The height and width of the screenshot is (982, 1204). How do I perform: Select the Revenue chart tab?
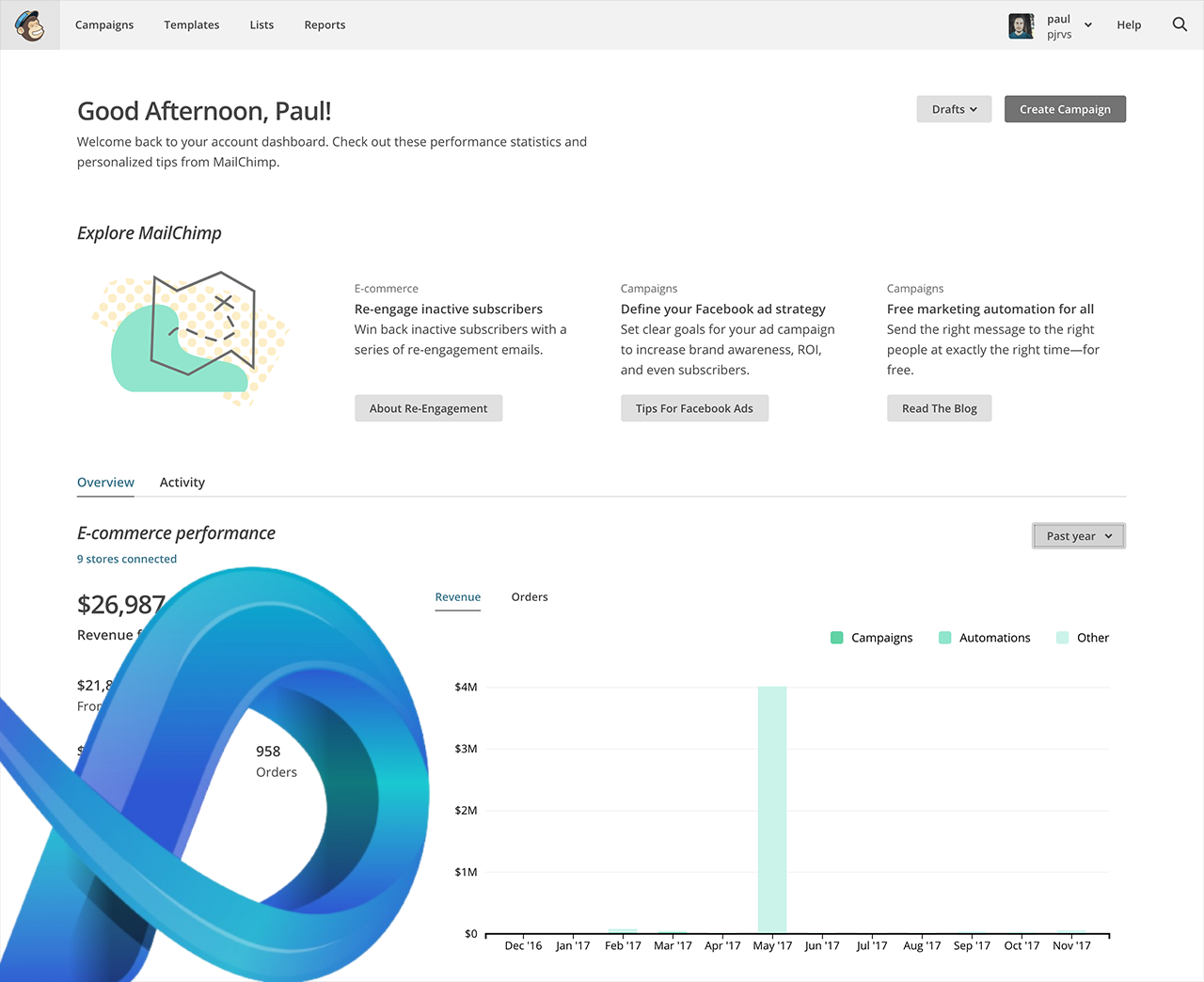(458, 597)
